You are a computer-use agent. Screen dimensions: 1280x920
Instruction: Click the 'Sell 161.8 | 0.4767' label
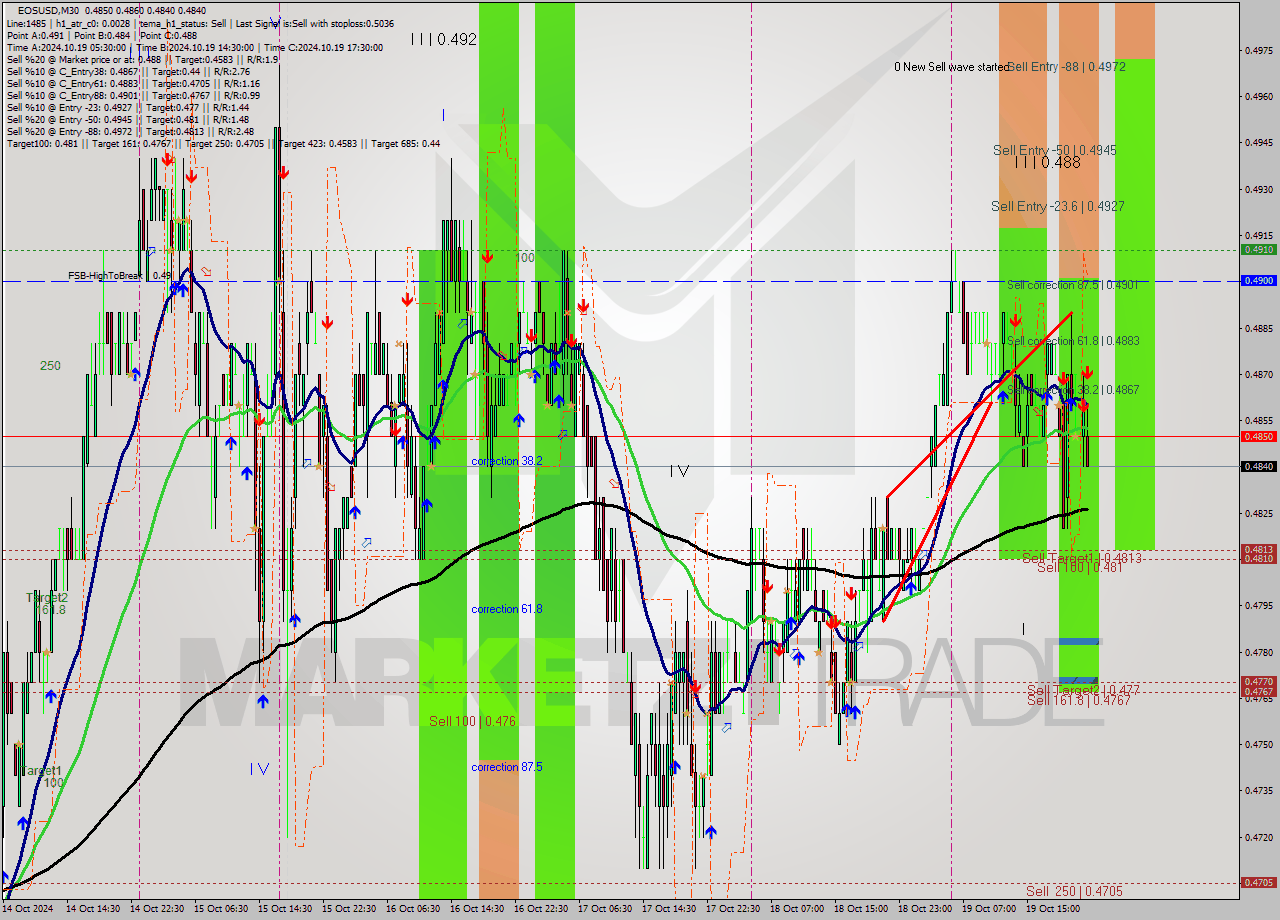(x=1078, y=700)
